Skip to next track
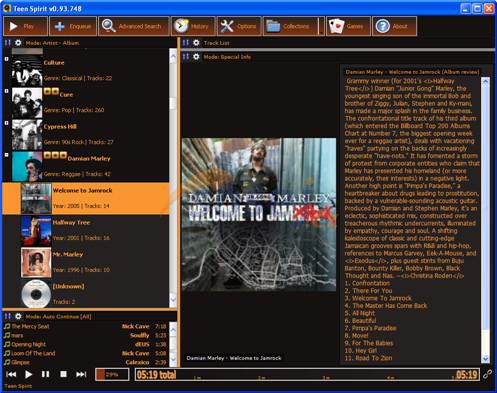 pos(81,374)
